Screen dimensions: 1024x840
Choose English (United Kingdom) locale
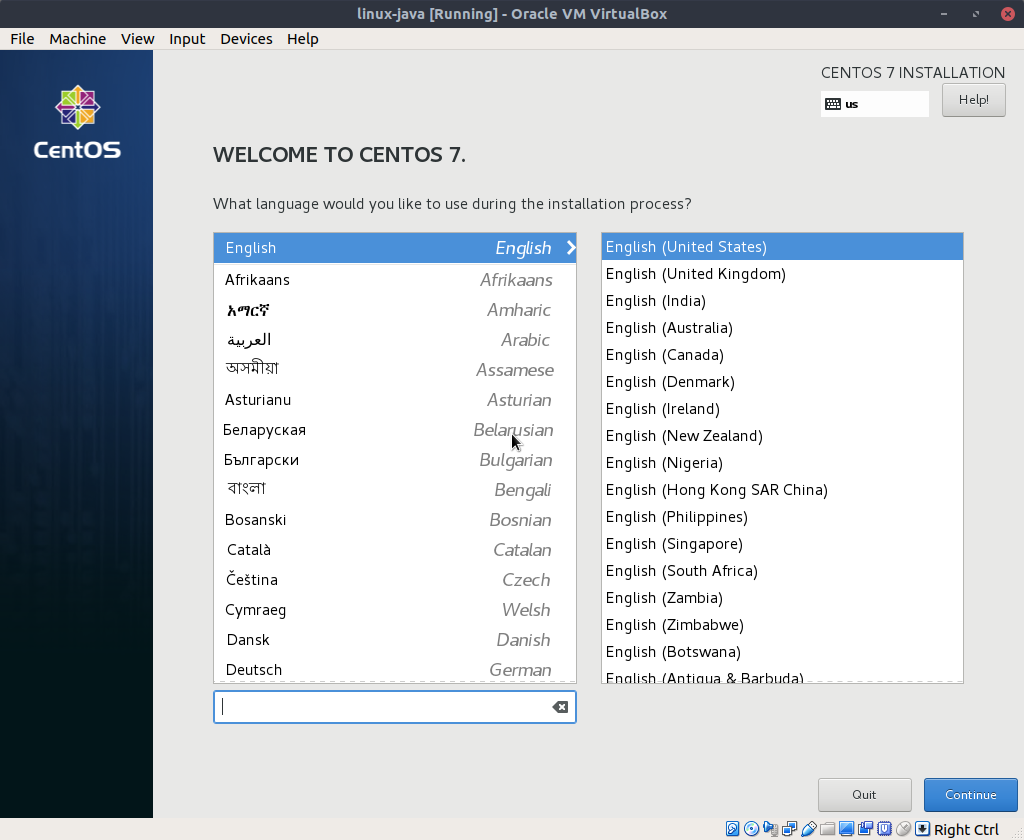click(x=782, y=274)
